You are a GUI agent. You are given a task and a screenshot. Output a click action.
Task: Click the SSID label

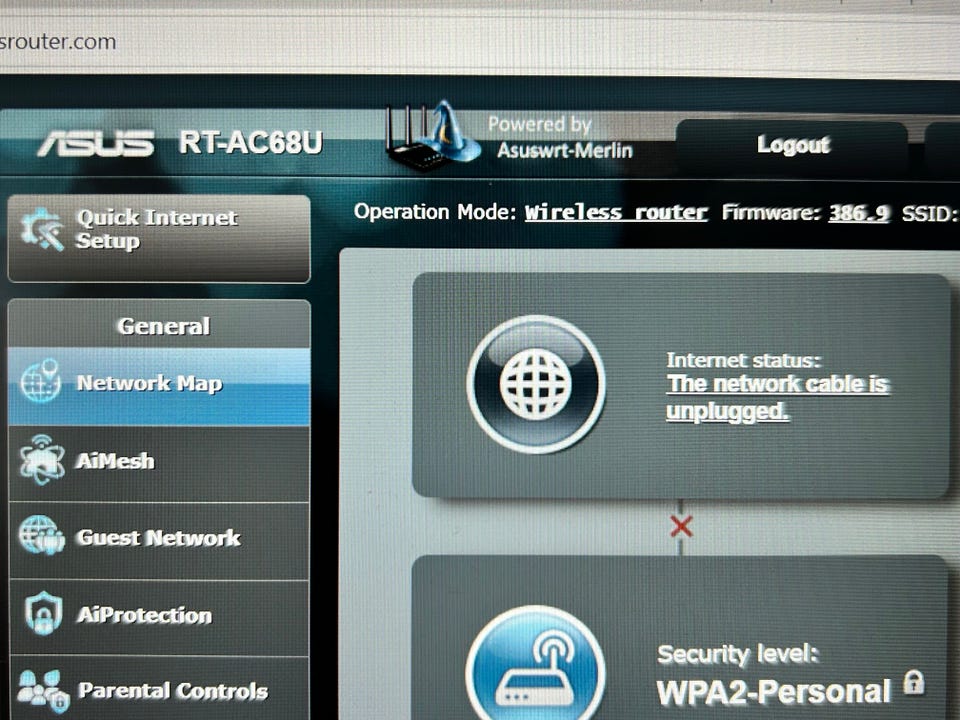coord(929,214)
